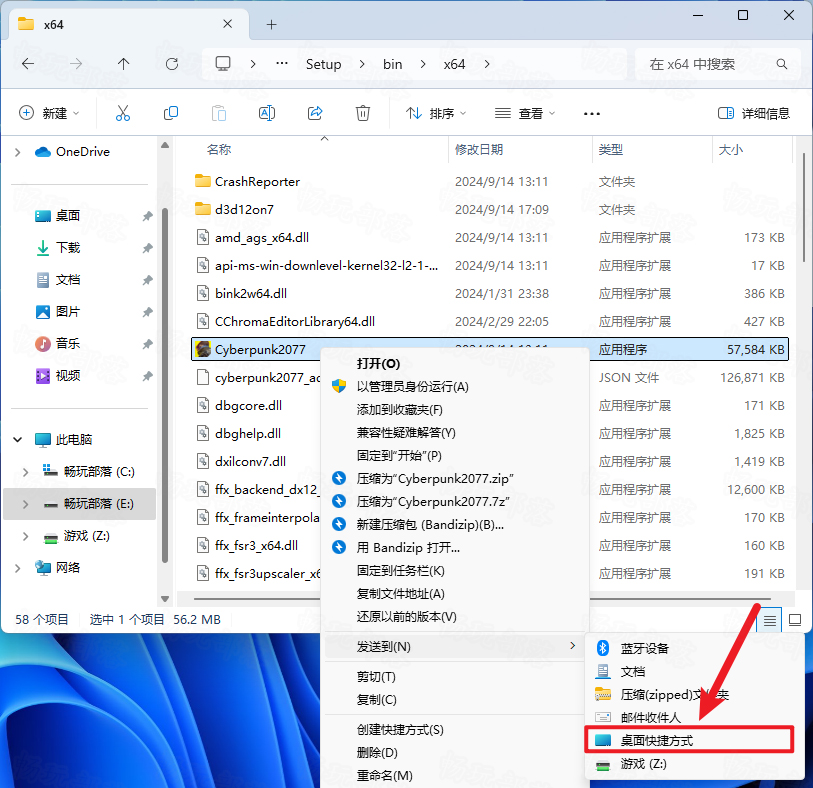Image resolution: width=813 pixels, height=788 pixels.
Task: Open the 新建 dropdown
Action: pos(49,113)
